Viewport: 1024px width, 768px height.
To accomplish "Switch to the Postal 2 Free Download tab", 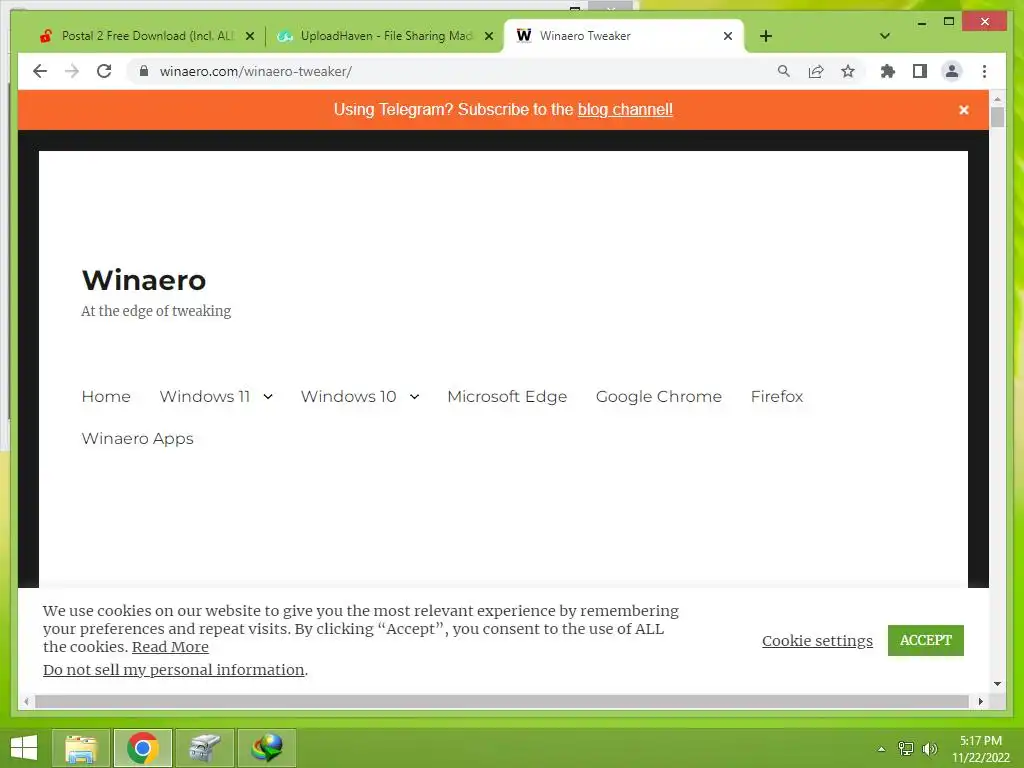I will click(x=147, y=36).
